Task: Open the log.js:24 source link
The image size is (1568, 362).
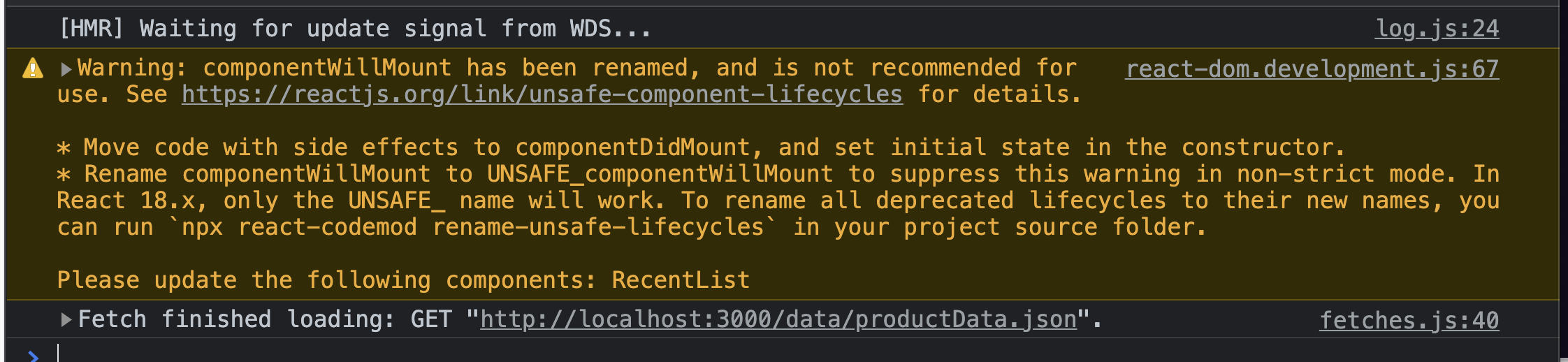Action: 1437,29
